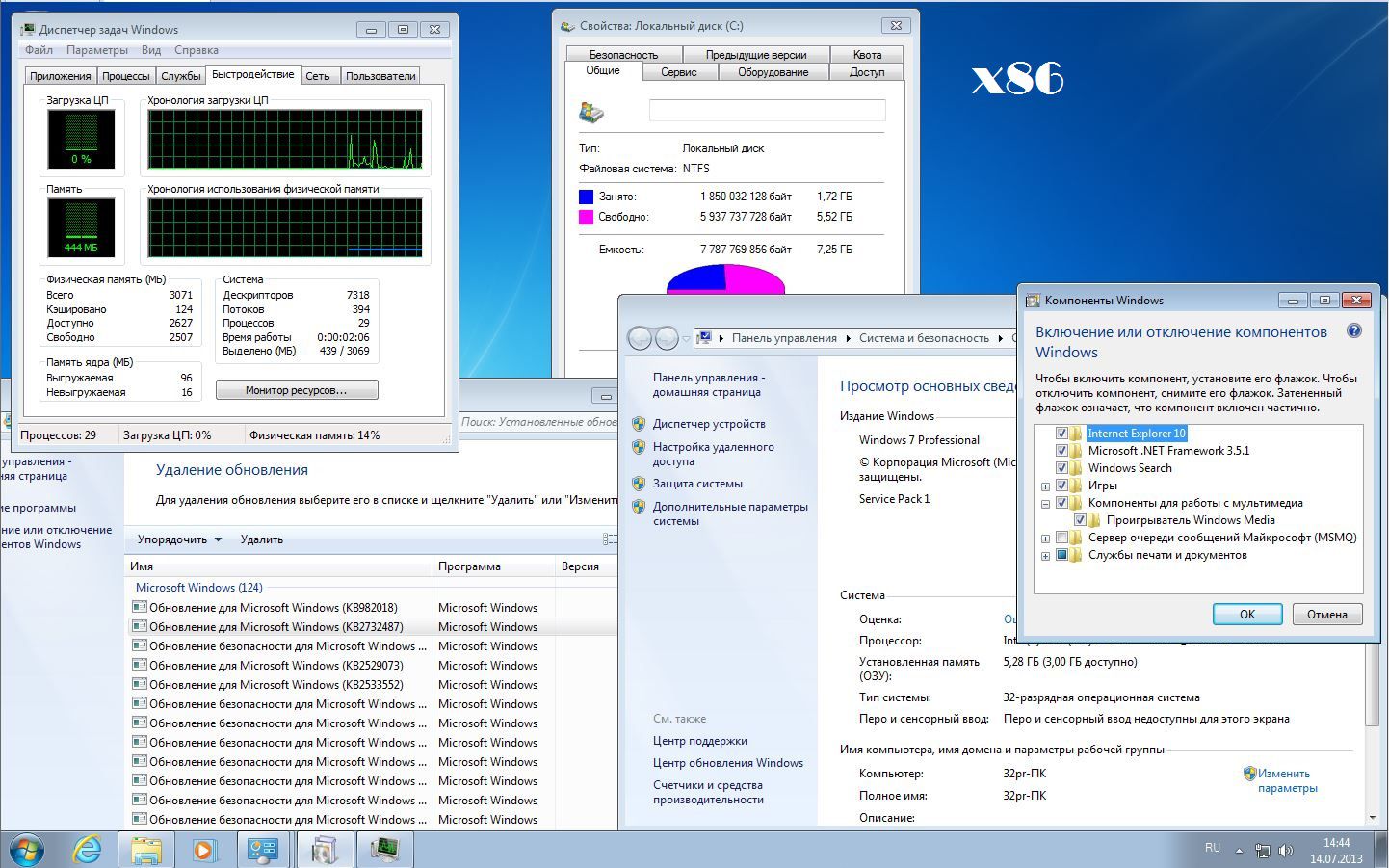Click magenta Свободно color swatch
This screenshot has height=868, width=1389.
[586, 218]
